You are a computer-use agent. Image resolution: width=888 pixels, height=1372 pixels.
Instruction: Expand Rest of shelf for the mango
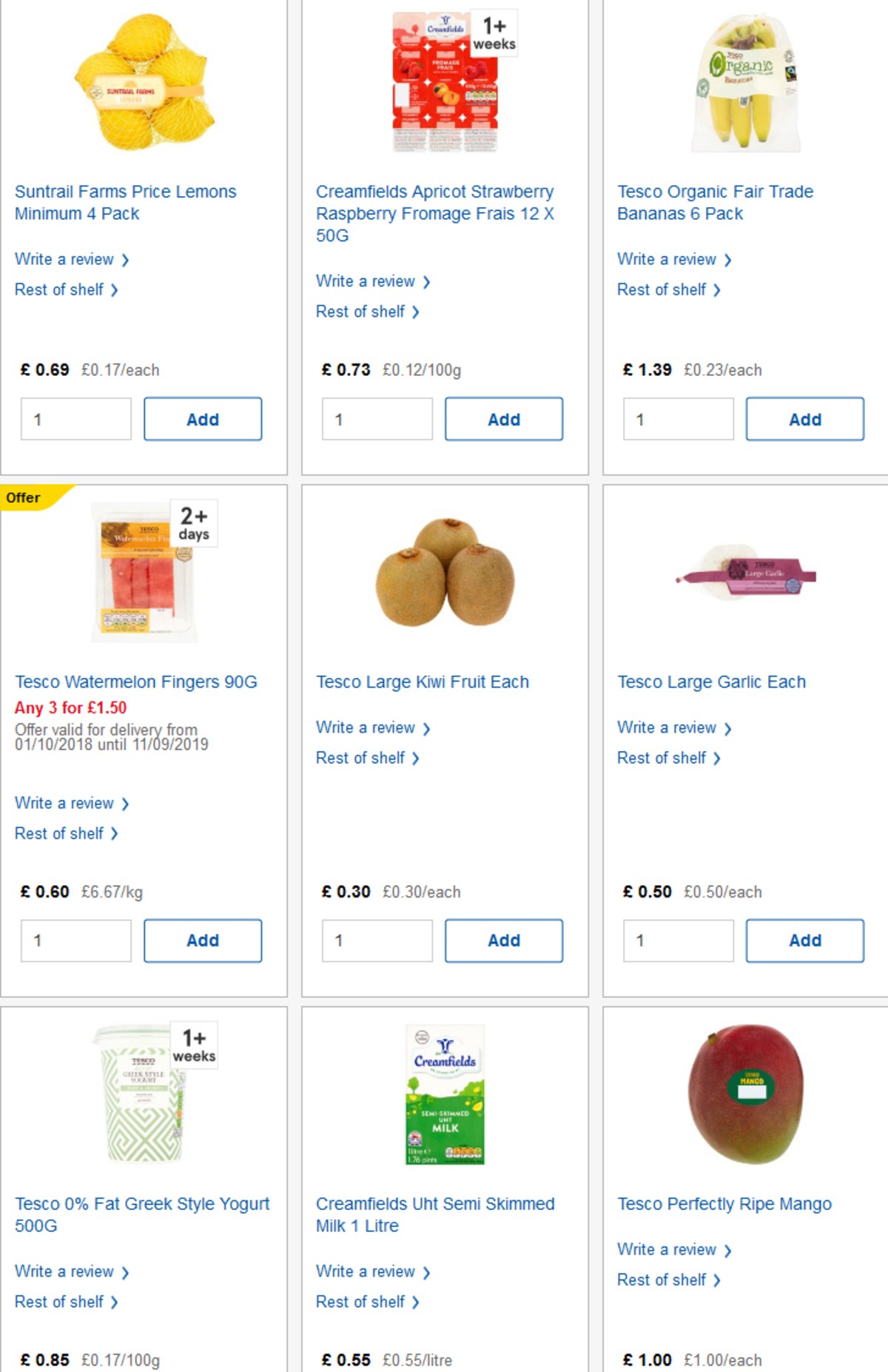click(x=663, y=1279)
